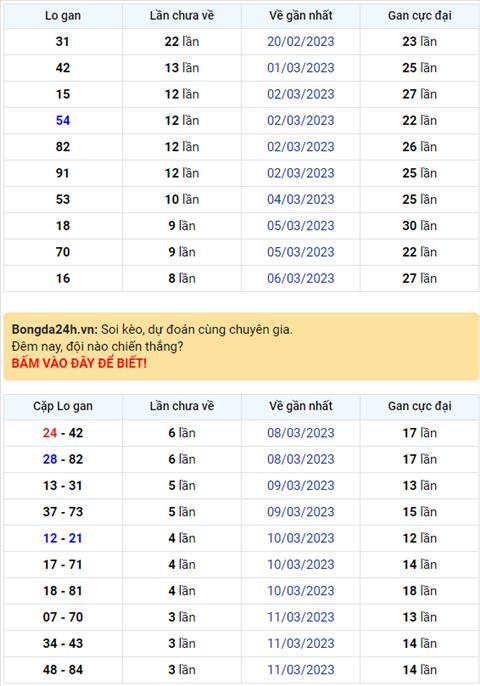Click '10 lần' in row 53

(x=182, y=199)
